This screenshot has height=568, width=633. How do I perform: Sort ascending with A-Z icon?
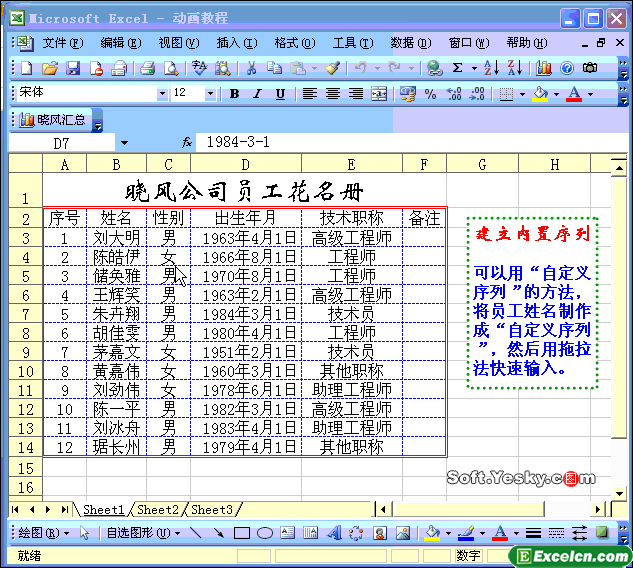click(x=492, y=68)
